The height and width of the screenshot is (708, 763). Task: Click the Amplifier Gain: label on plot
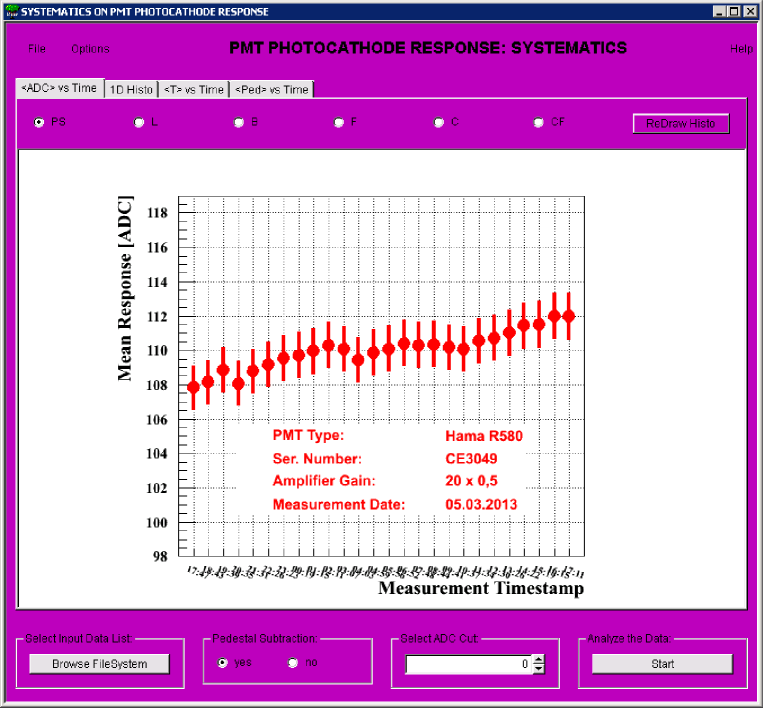pyautogui.click(x=324, y=481)
